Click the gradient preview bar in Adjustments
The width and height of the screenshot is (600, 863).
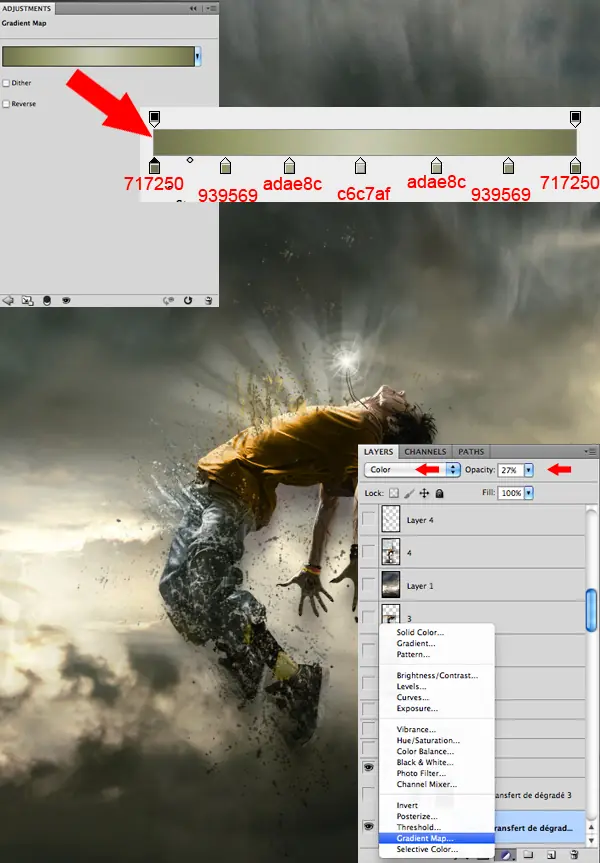coord(99,56)
